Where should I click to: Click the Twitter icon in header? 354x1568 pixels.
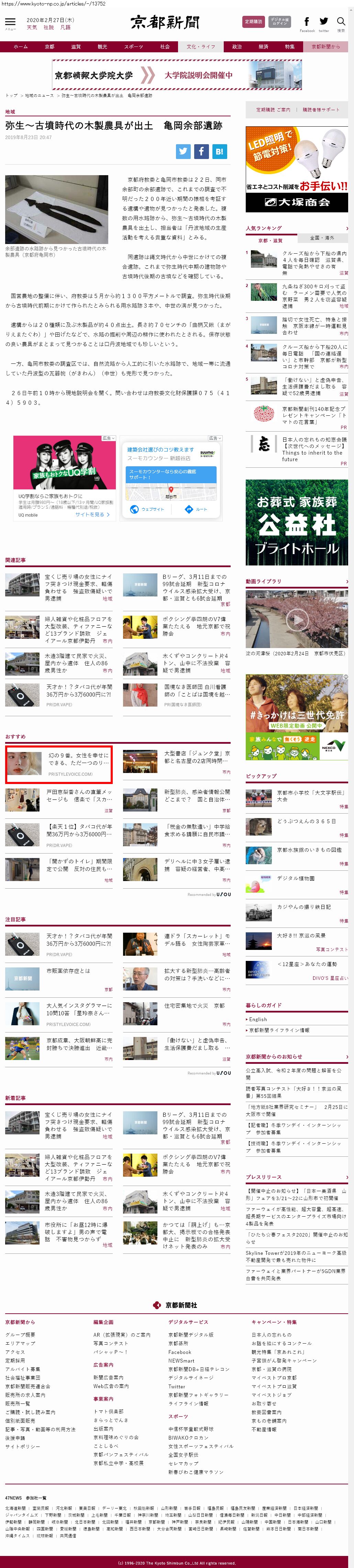pos(324,22)
